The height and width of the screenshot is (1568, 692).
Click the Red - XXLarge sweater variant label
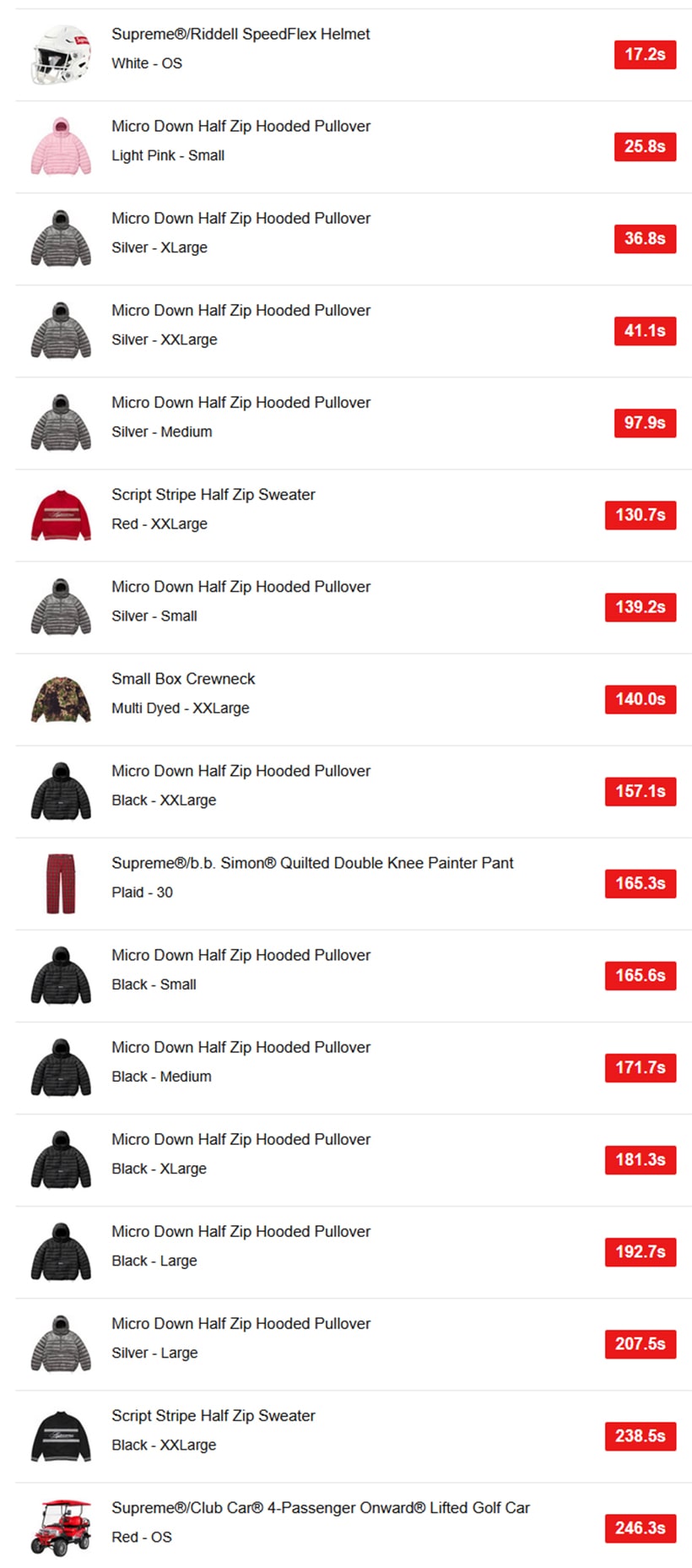click(159, 524)
